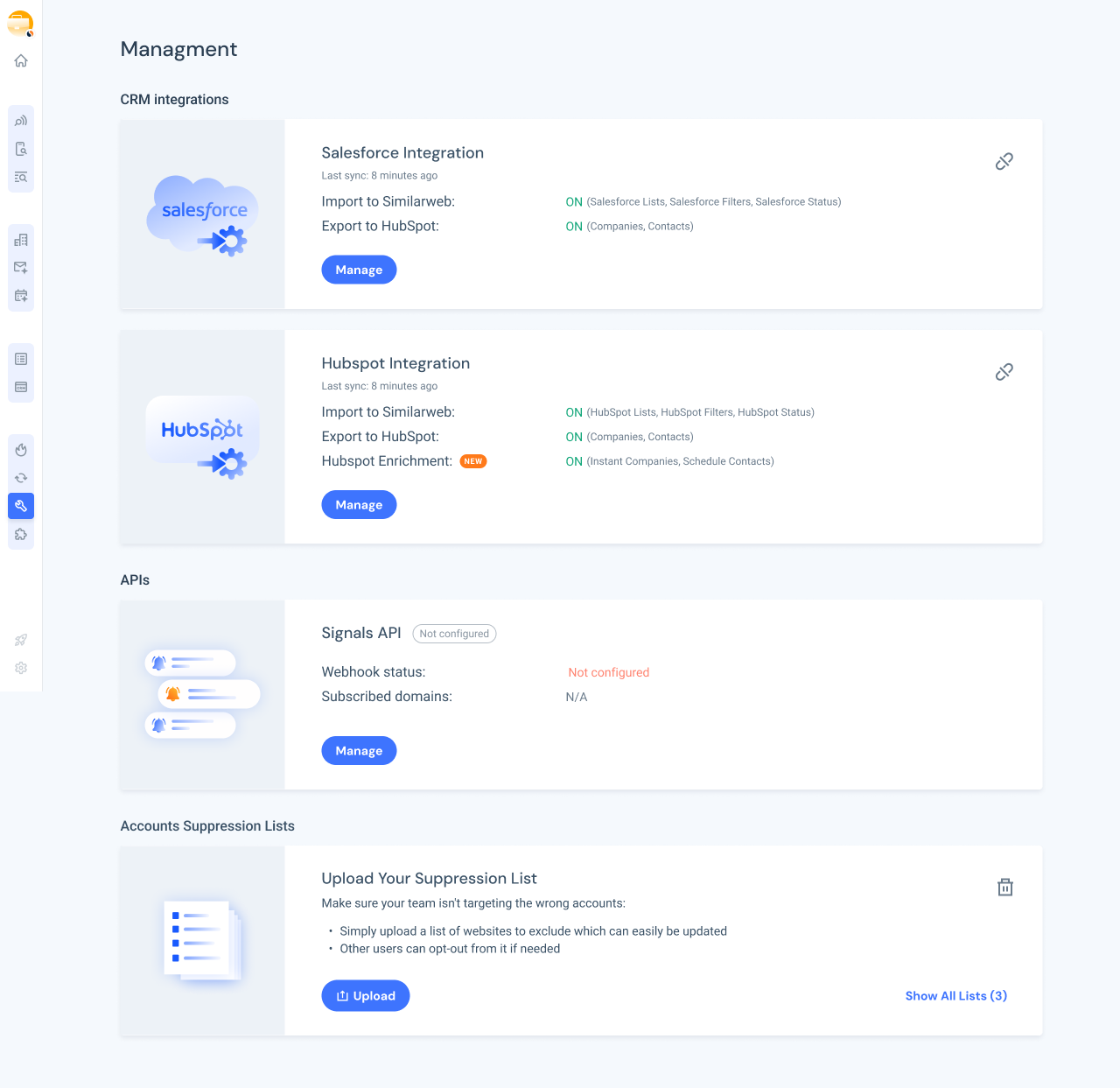Click the suppression list documents illustration
Viewport: 1120px width, 1088px height.
pos(202,941)
